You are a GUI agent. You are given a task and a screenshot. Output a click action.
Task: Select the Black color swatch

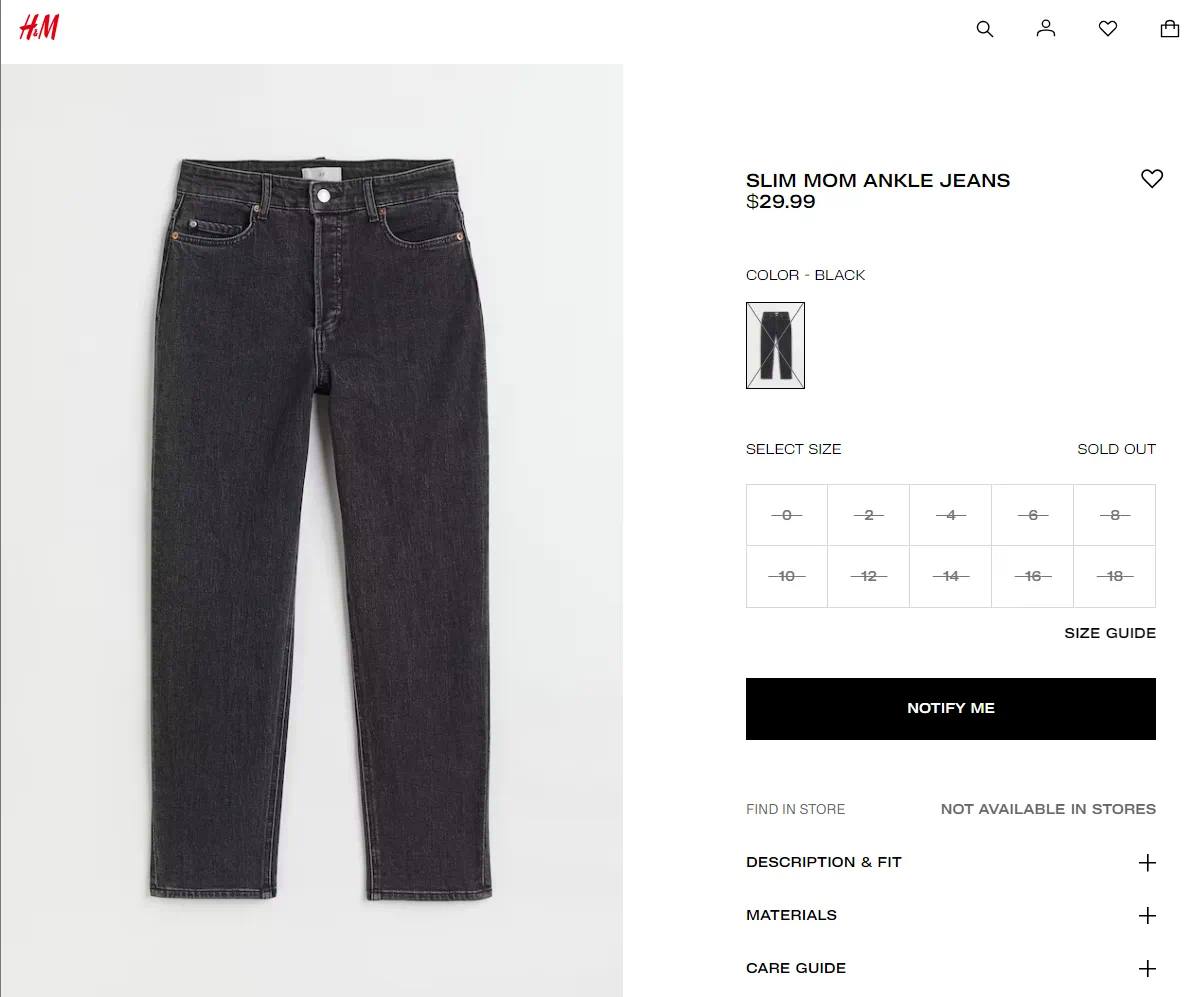click(775, 345)
